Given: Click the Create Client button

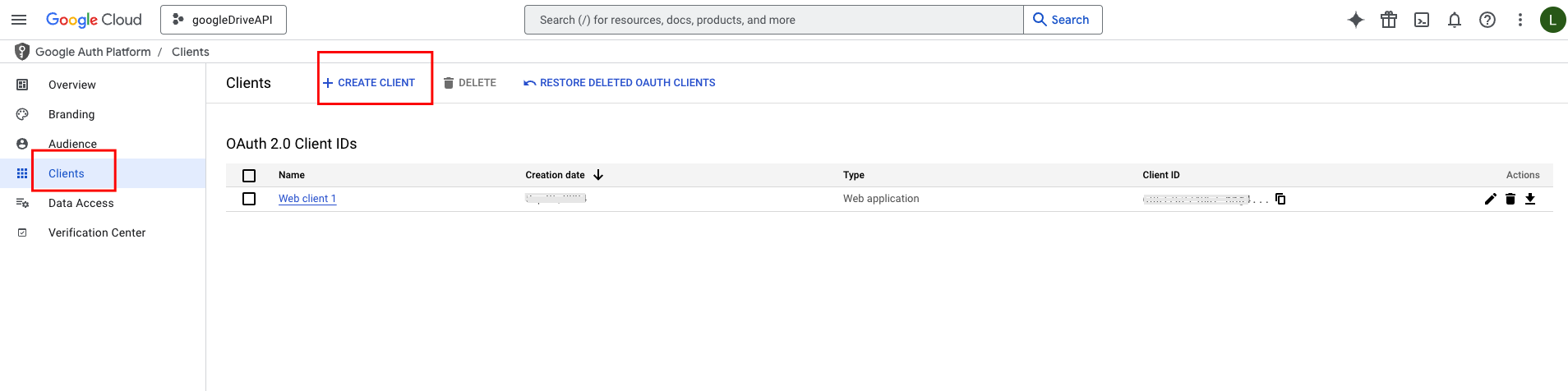Looking at the screenshot, I should [x=369, y=83].
